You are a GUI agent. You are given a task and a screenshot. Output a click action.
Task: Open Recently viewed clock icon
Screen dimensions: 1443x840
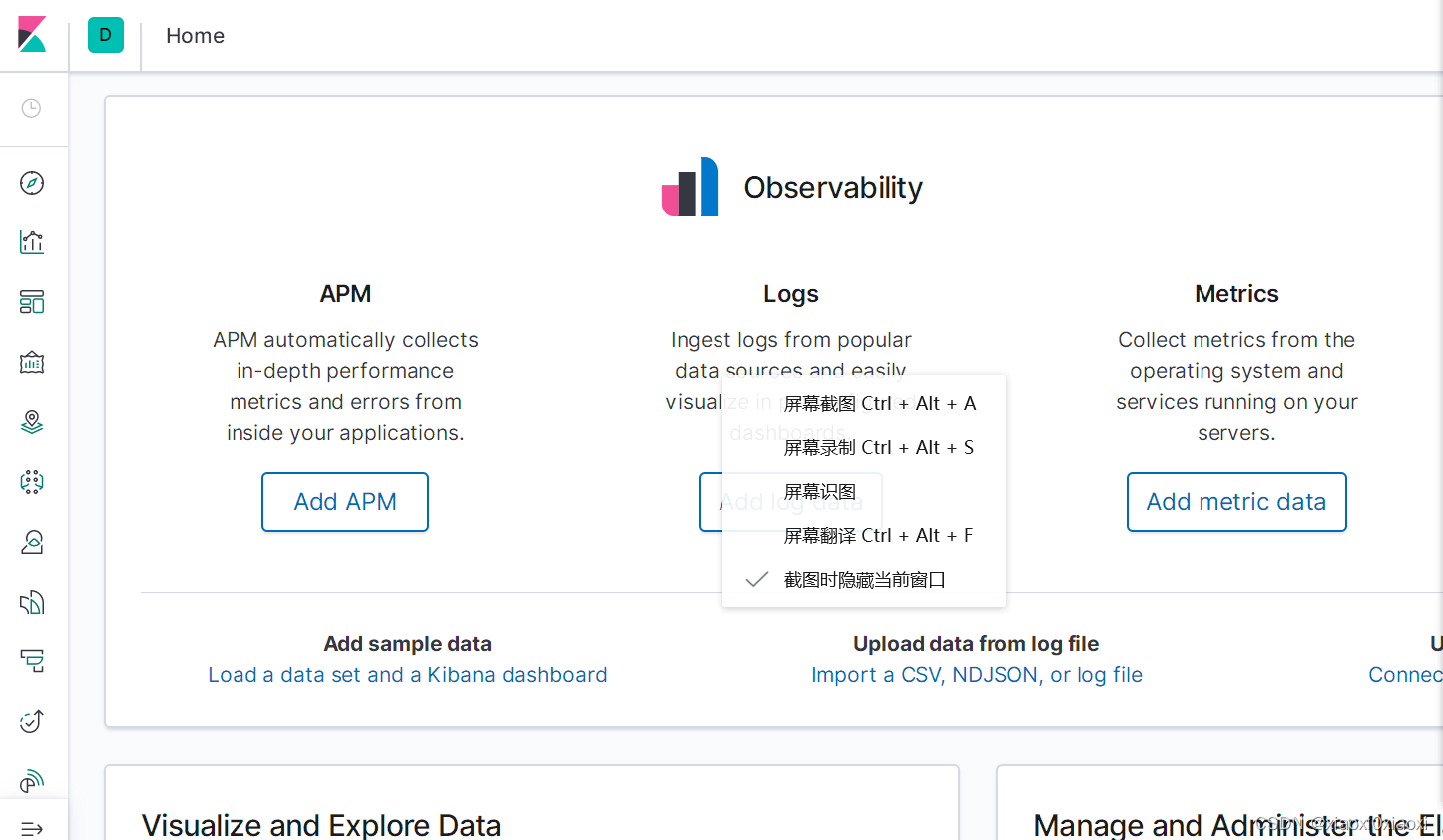click(x=32, y=108)
